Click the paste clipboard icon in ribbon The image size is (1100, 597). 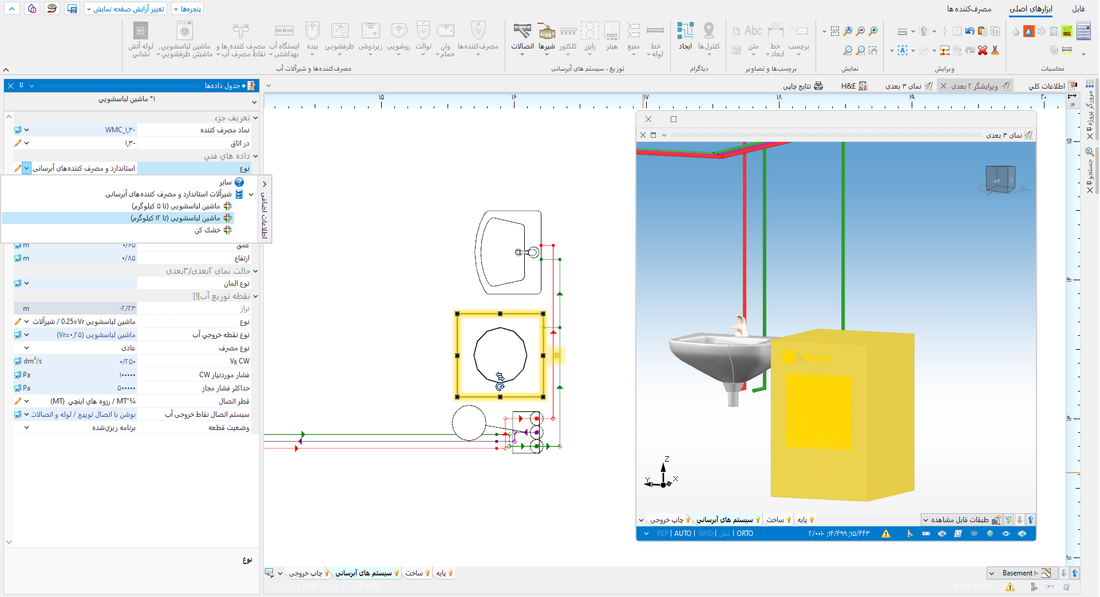(982, 32)
